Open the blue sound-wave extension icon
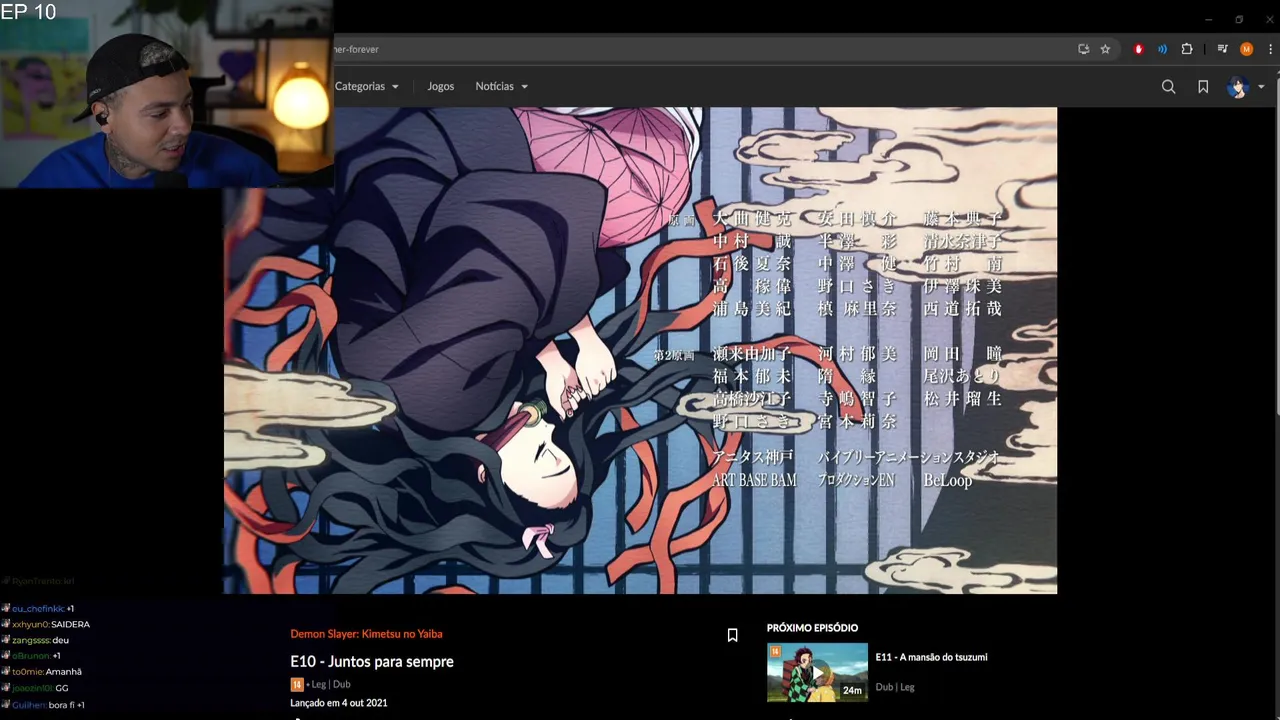 tap(1162, 49)
